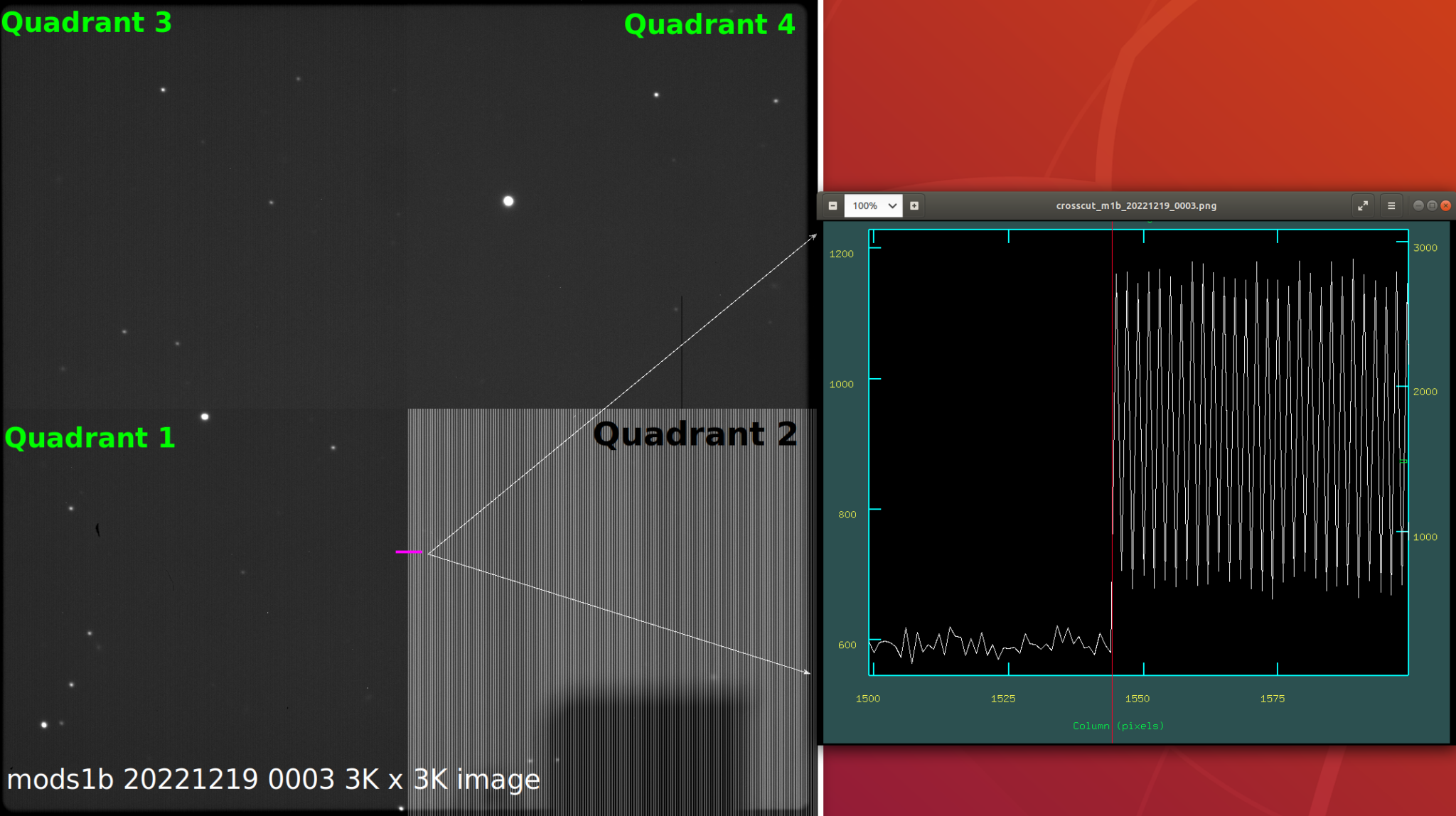Viewport: 1456px width, 816px height.
Task: Open the 100% zoom level dropdown
Action: coord(874,206)
